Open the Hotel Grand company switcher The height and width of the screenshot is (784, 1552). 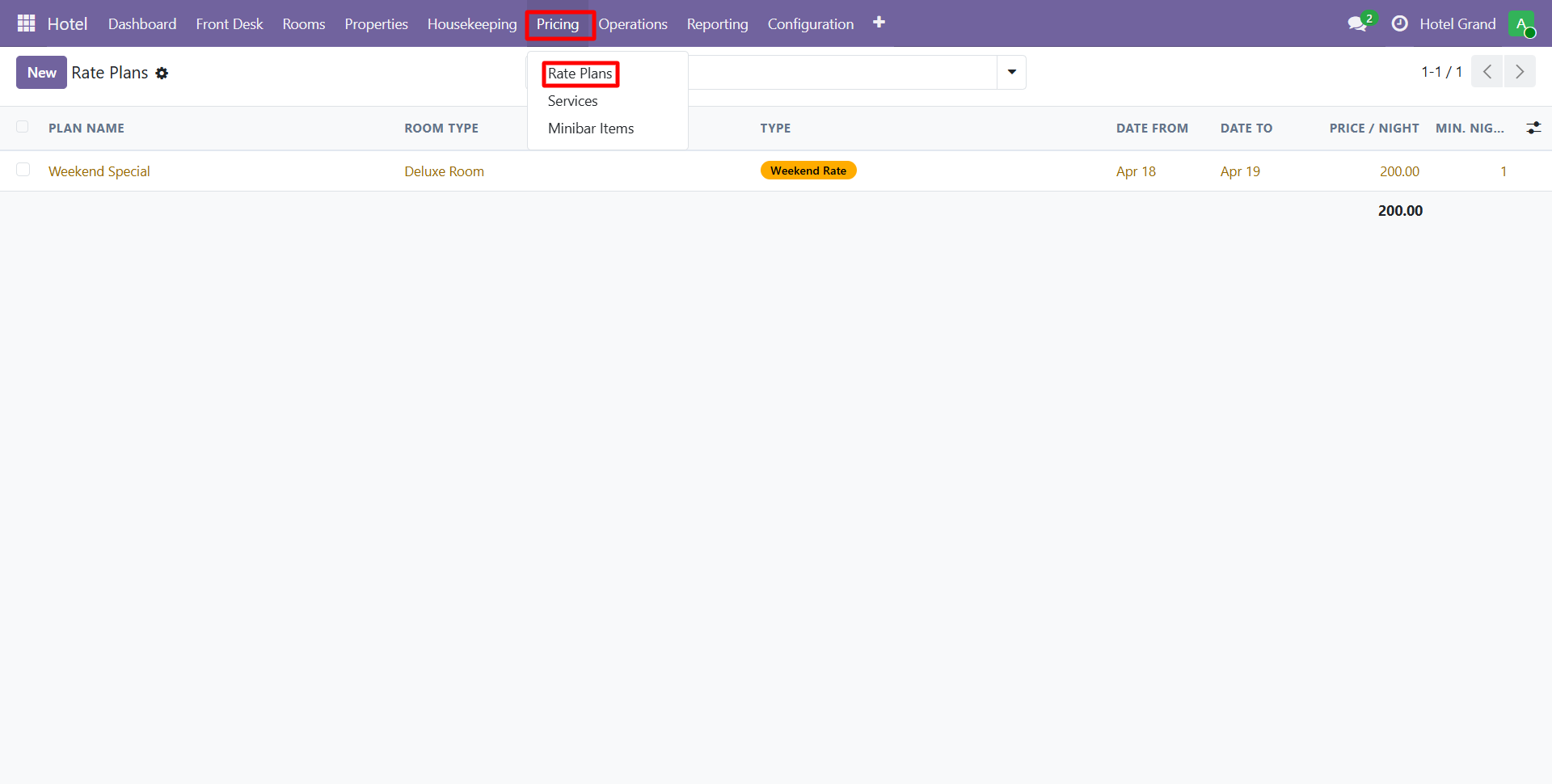(x=1457, y=24)
